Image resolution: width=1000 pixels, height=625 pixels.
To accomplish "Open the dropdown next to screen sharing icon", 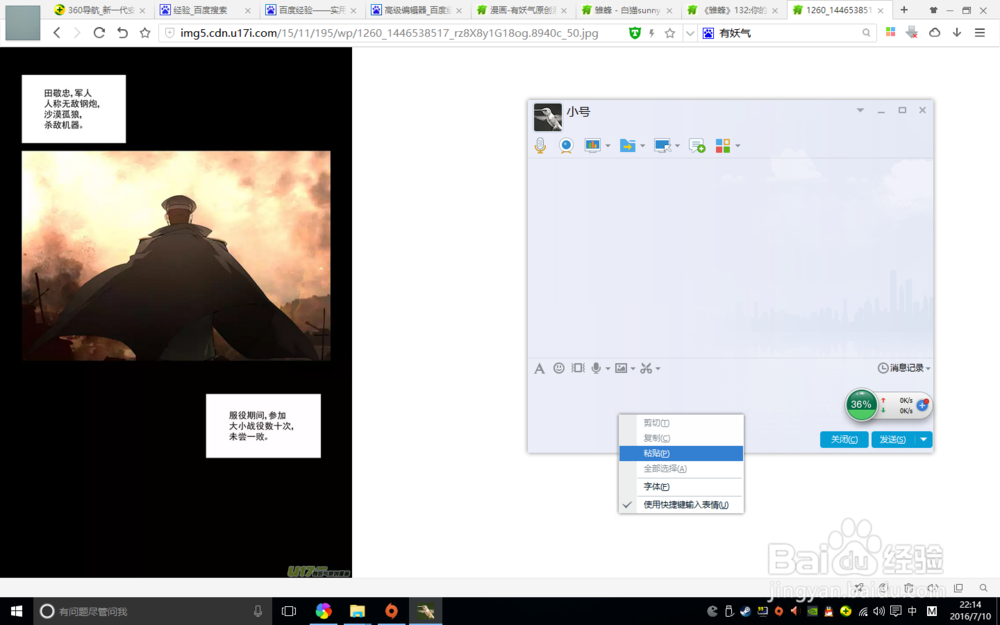I will coord(608,146).
